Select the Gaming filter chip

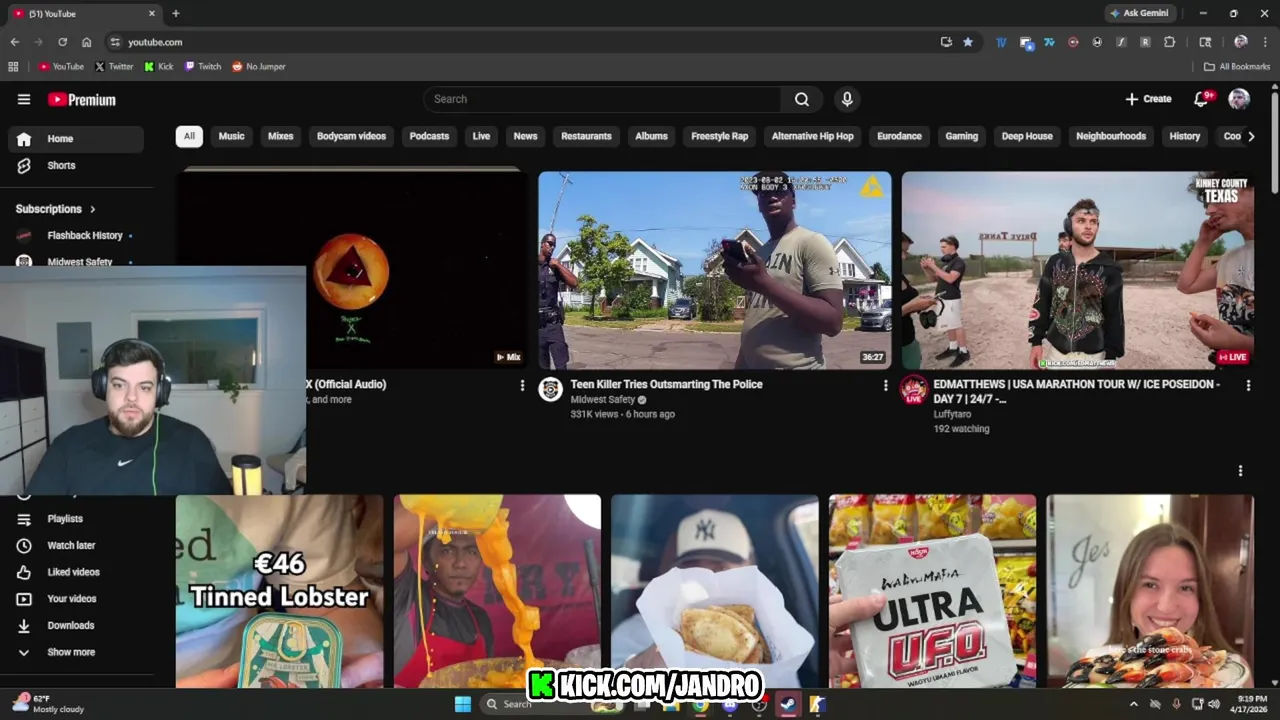click(x=962, y=136)
